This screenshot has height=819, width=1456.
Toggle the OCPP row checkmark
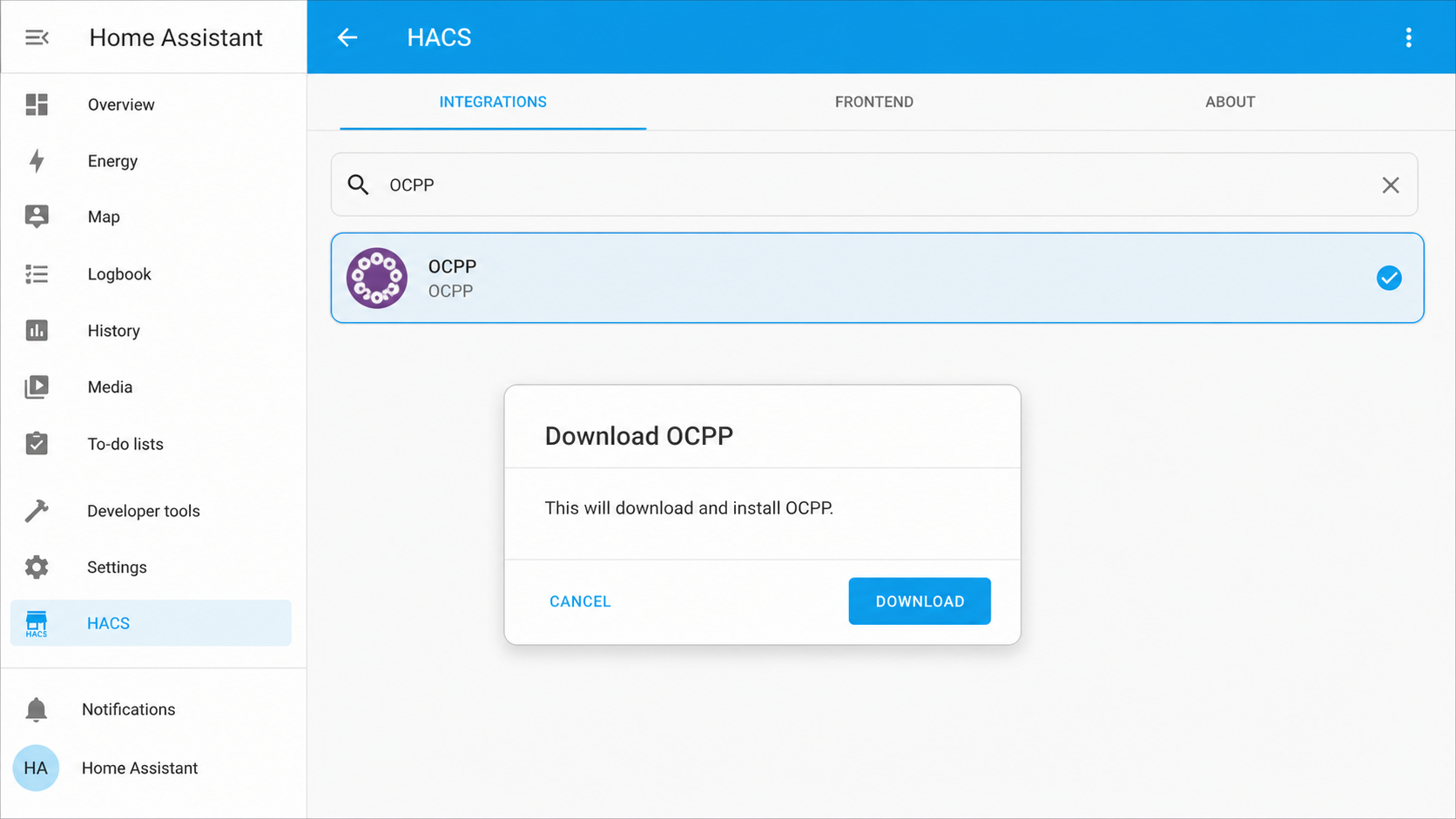(1389, 278)
